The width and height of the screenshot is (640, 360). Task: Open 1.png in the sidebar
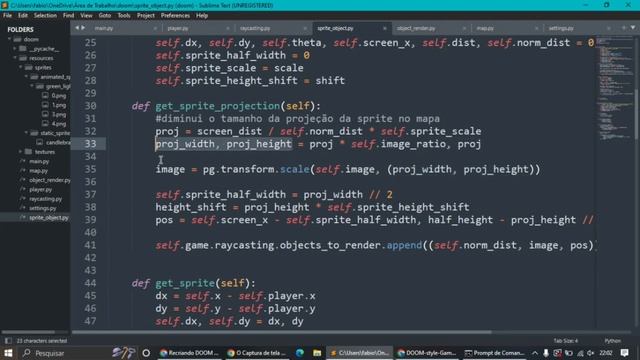[58, 105]
